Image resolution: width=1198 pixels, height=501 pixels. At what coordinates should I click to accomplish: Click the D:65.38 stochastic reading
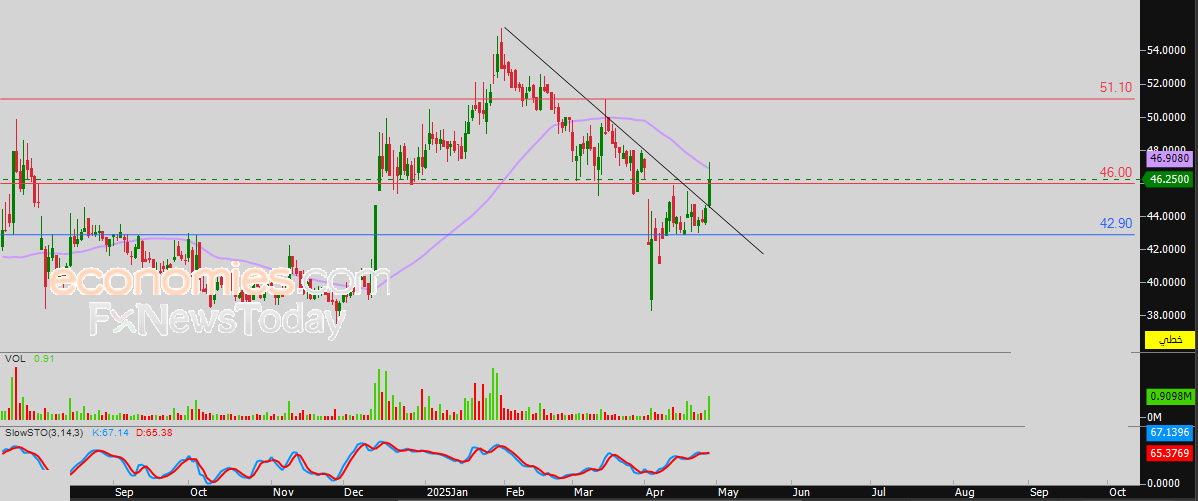(x=156, y=433)
